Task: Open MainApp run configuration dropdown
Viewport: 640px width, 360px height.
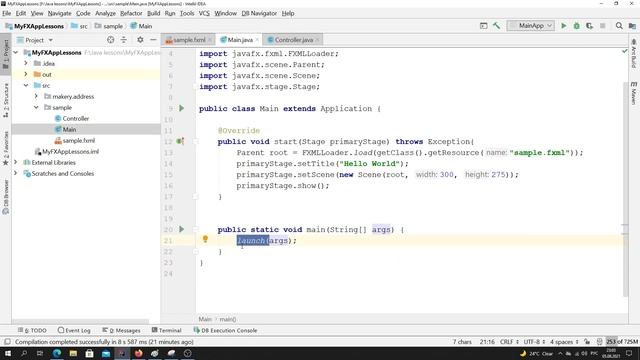Action: tap(531, 26)
